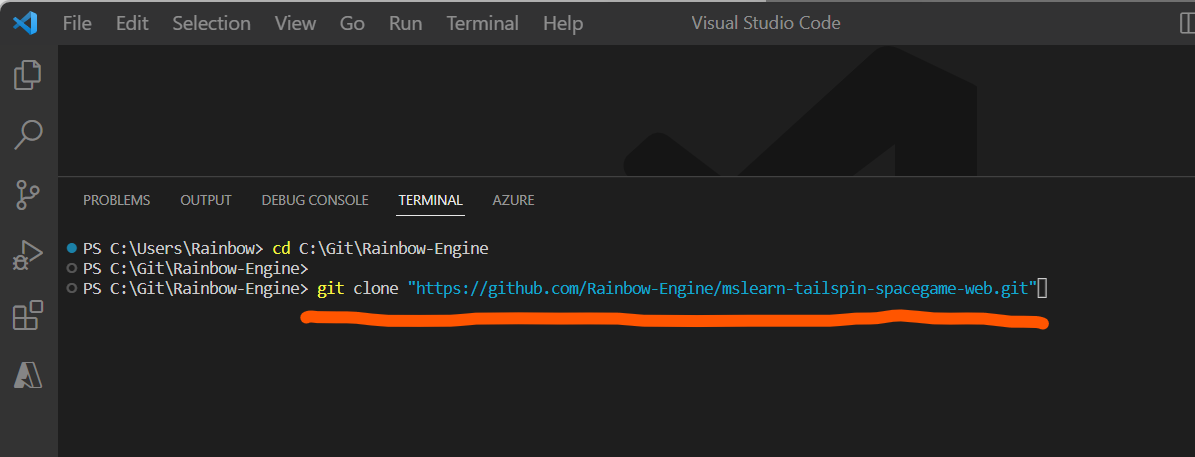1195x457 pixels.
Task: Toggle the layout icon in title bar
Action: 1187,24
